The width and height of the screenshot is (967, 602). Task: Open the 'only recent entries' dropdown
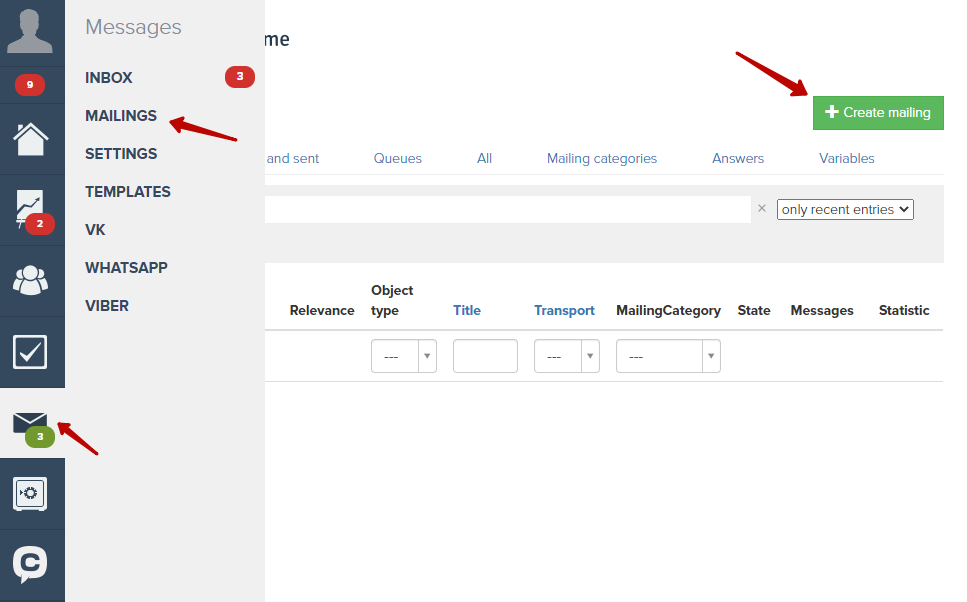coord(845,210)
